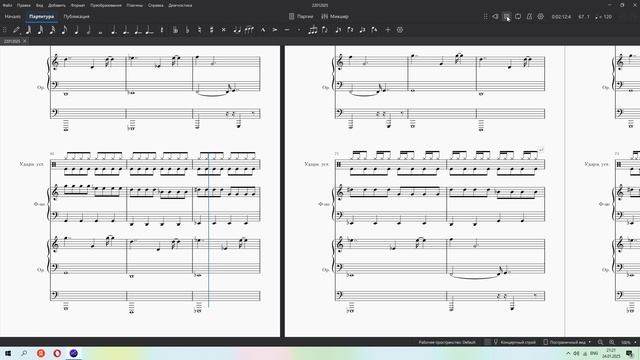Toggle note input pencil tool
The height and width of the screenshot is (360, 640).
click(x=16, y=30)
